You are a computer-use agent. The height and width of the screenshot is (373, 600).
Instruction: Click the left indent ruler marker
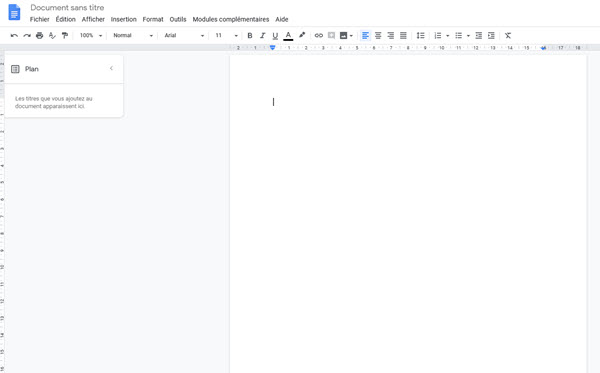272,48
